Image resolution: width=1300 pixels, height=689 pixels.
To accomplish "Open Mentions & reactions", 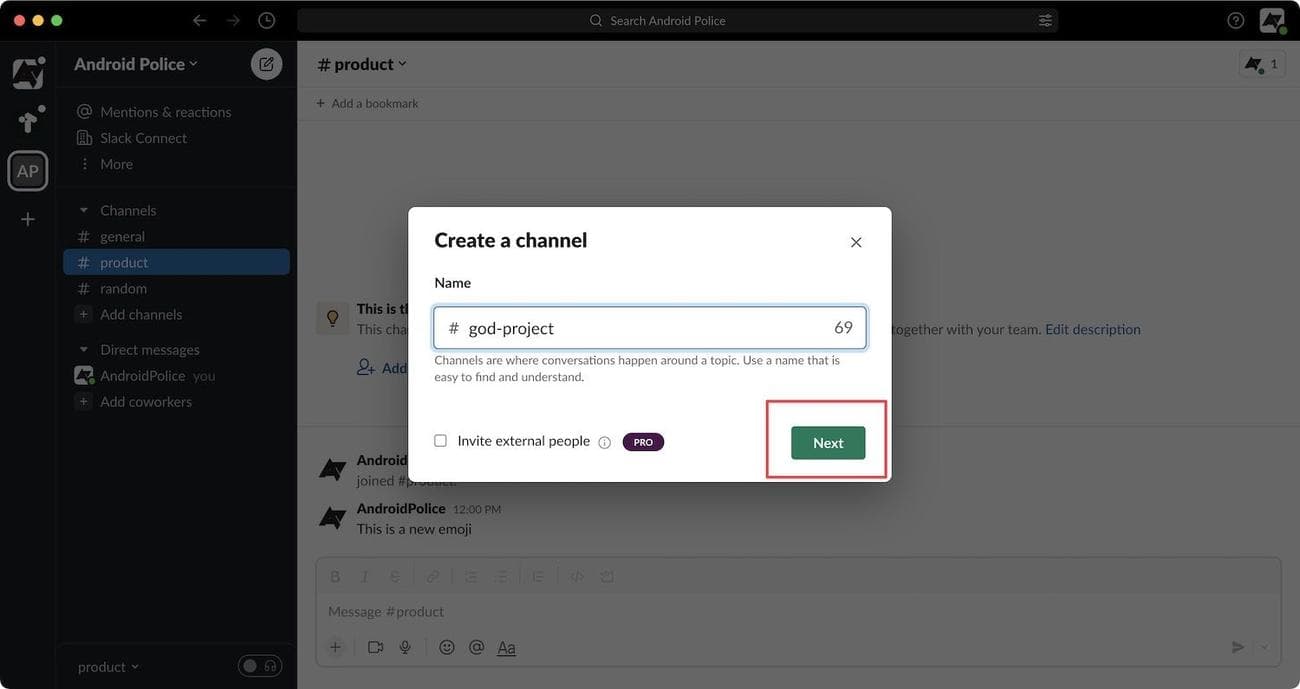I will click(x=165, y=112).
